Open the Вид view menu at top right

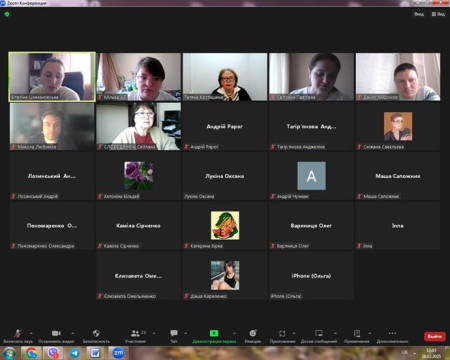(438, 14)
